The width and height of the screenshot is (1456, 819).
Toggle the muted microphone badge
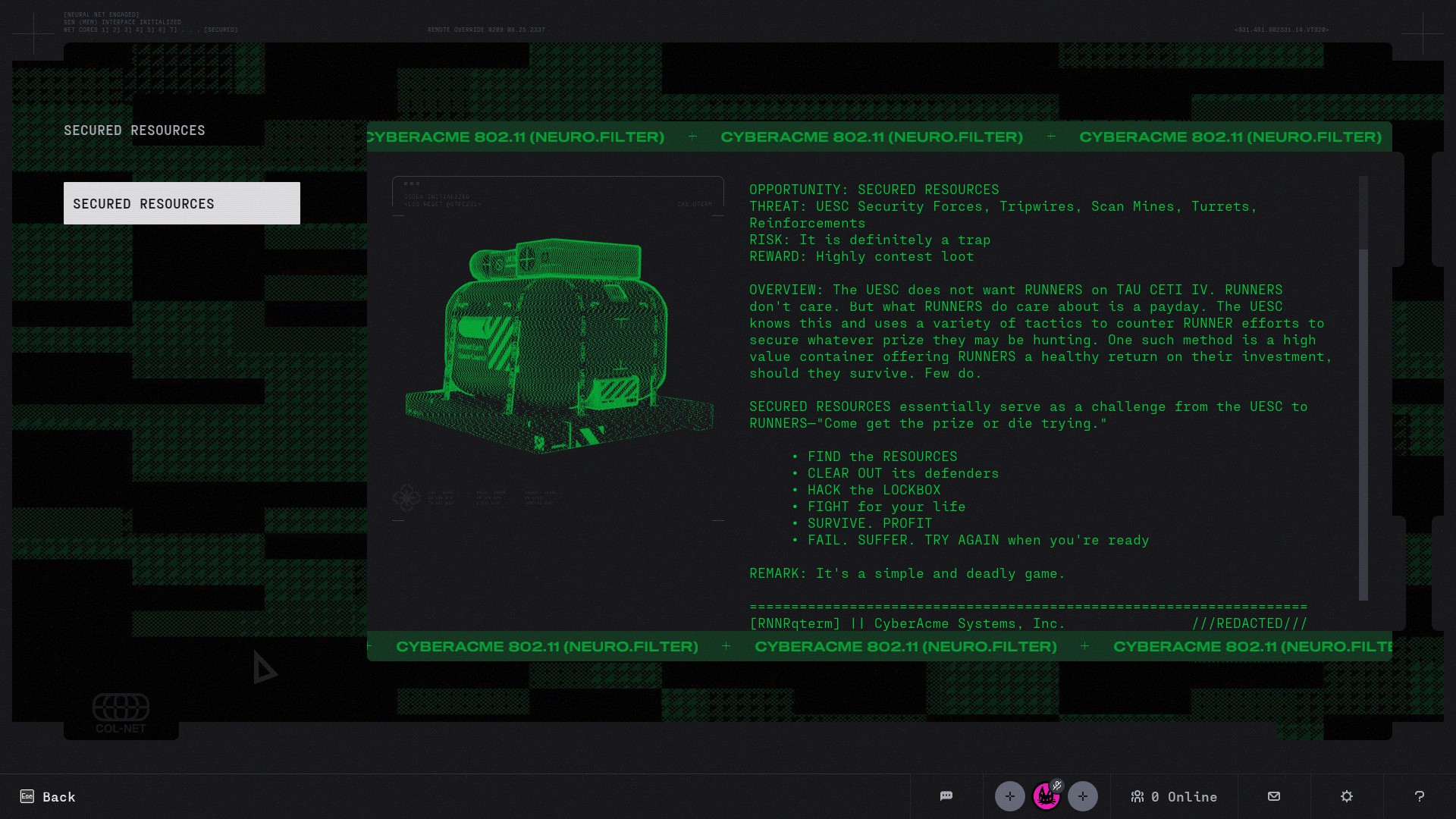point(1057,786)
